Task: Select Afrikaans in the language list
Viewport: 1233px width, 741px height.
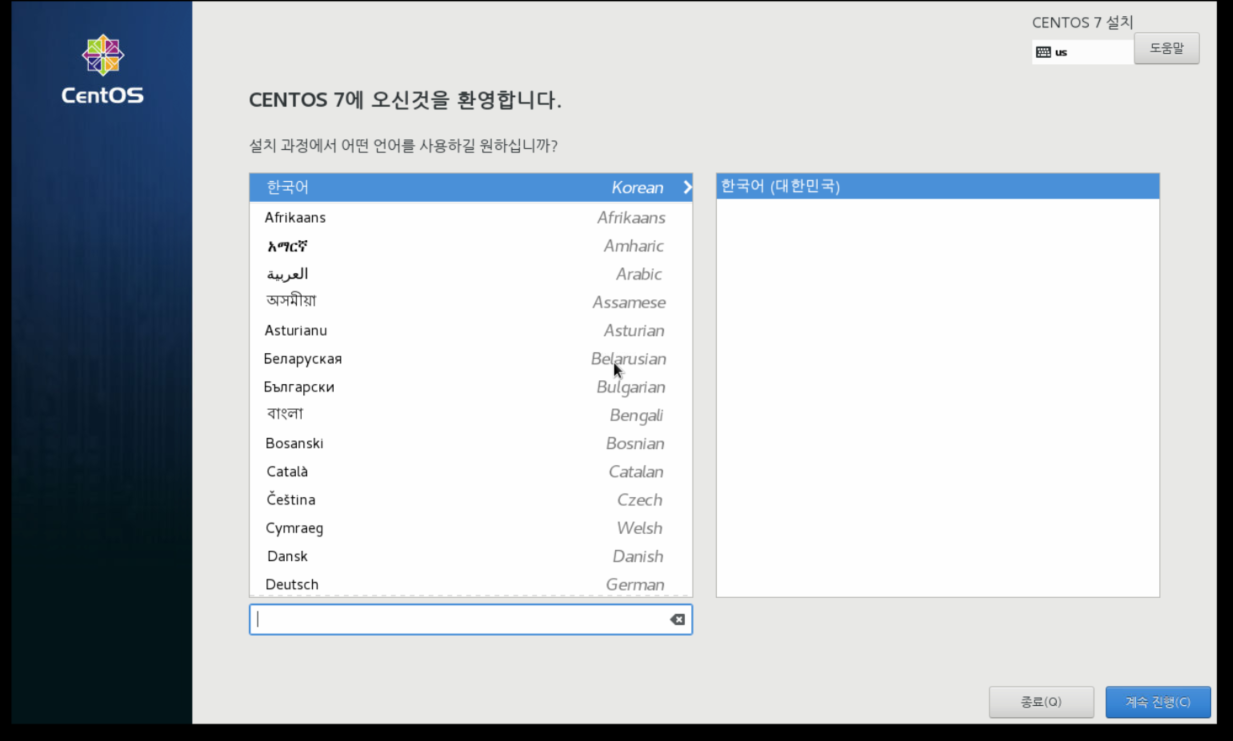Action: click(471, 217)
